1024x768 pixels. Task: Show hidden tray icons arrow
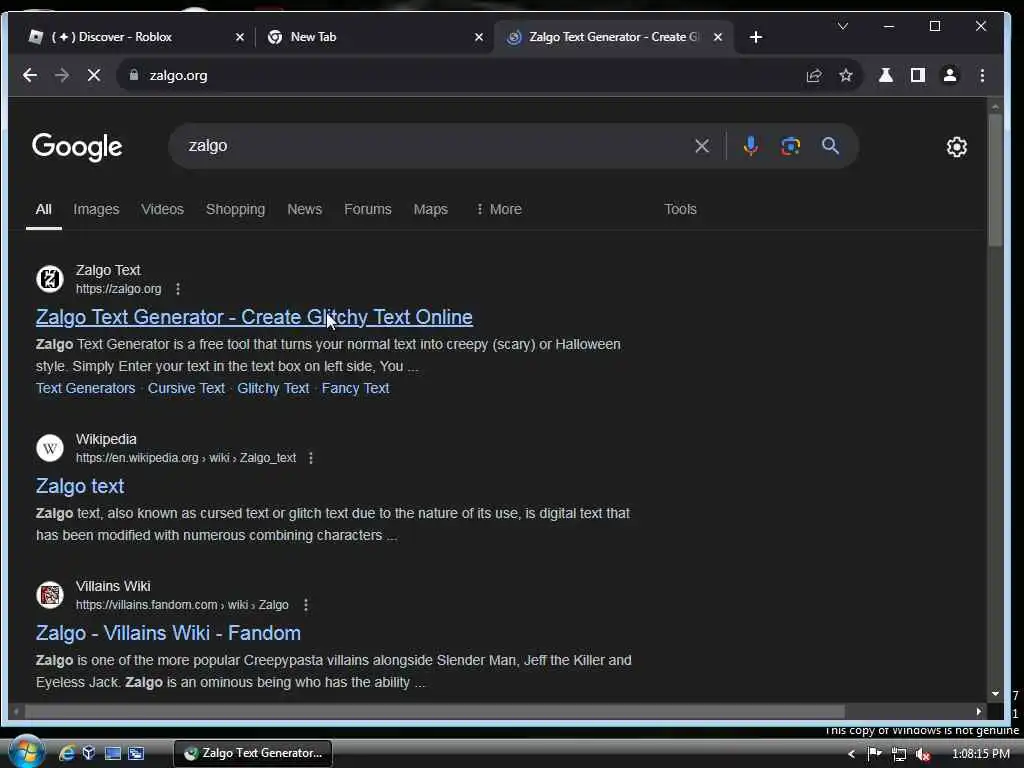[x=851, y=754]
